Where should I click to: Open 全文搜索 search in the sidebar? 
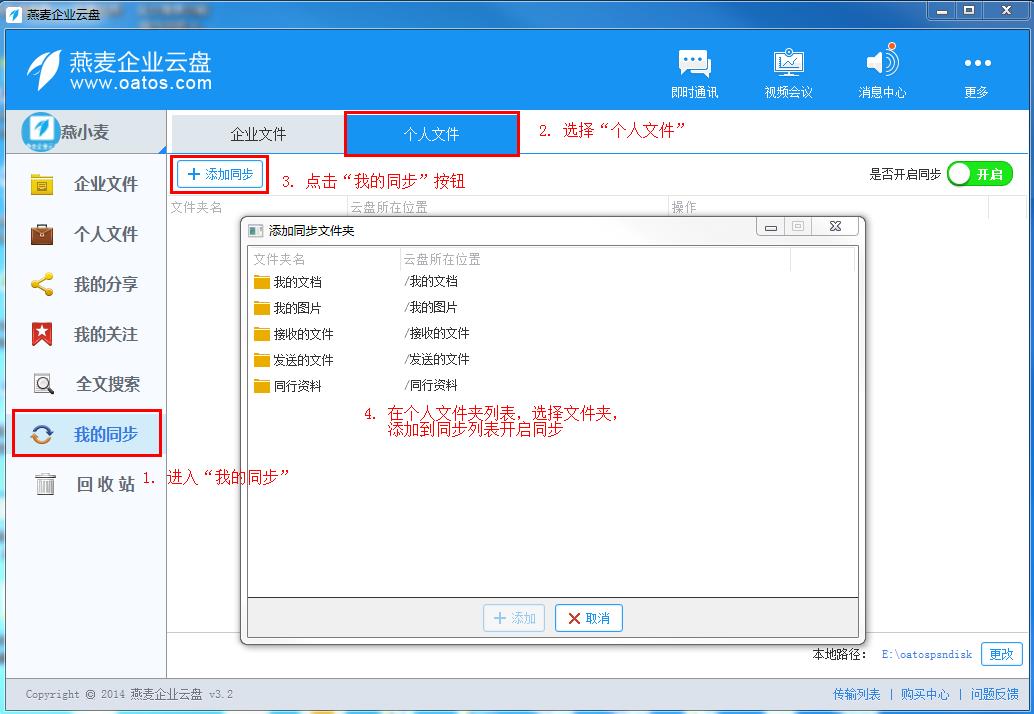pyautogui.click(x=86, y=384)
